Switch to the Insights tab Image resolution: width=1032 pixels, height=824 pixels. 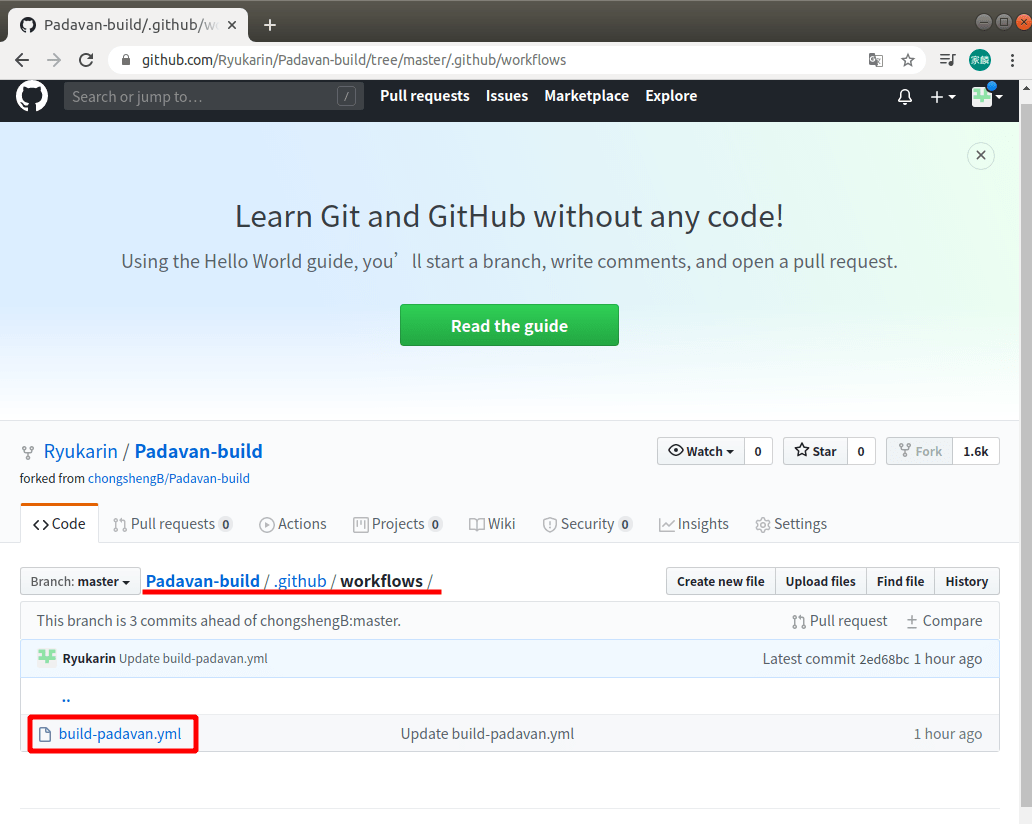click(x=694, y=524)
